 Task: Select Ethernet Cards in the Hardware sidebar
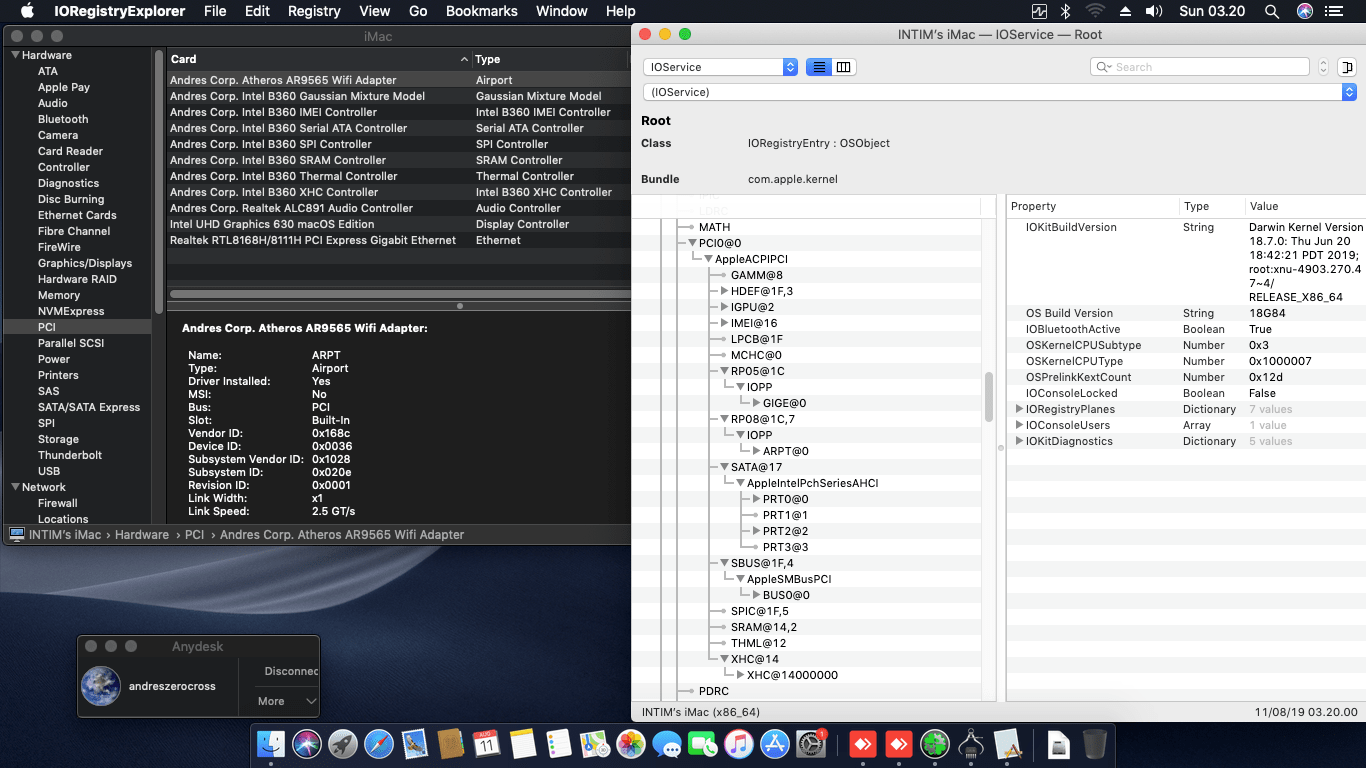(x=77, y=215)
